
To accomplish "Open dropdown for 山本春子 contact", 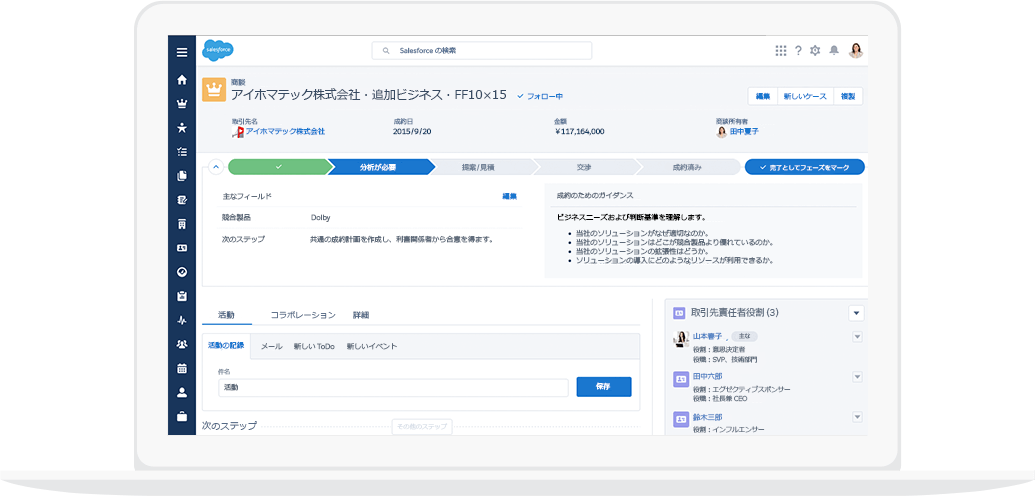I will pyautogui.click(x=857, y=337).
